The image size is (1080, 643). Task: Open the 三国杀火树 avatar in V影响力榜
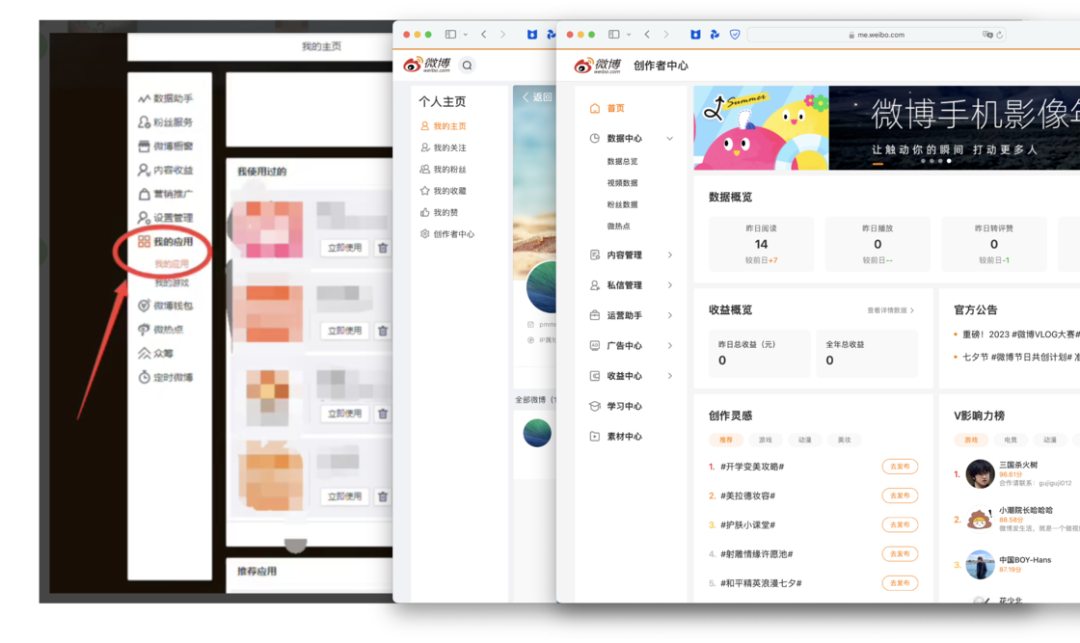pos(979,474)
